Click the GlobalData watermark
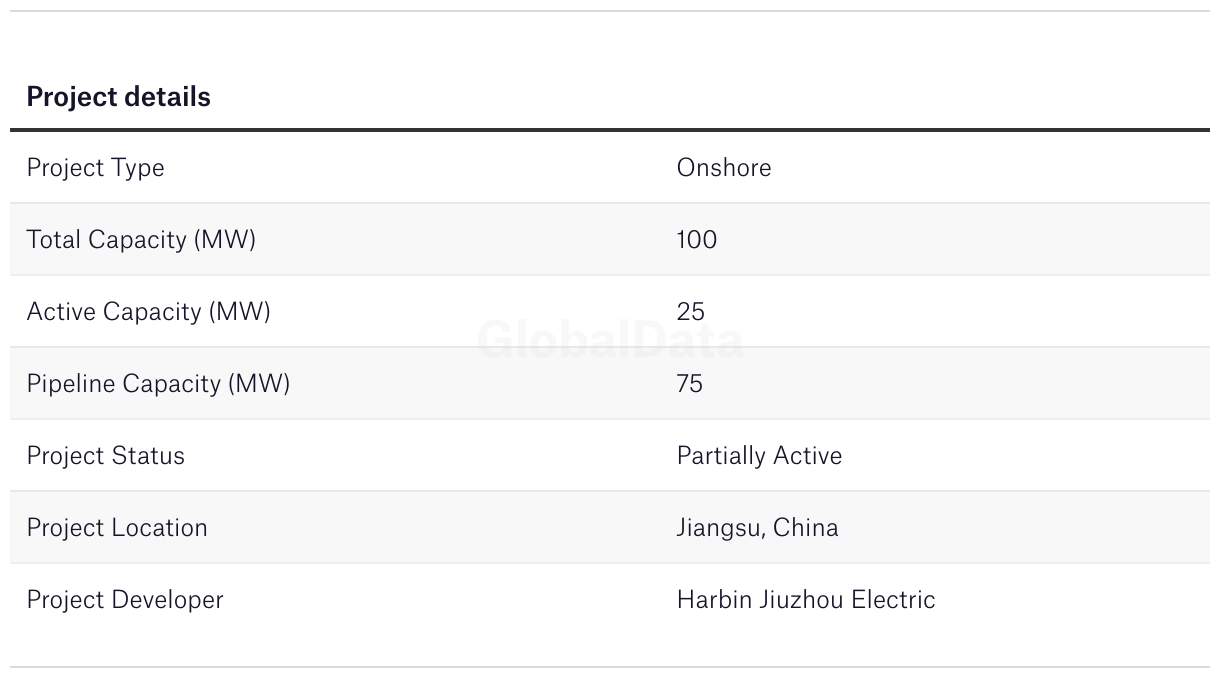This screenshot has height=678, width=1220. (610, 340)
